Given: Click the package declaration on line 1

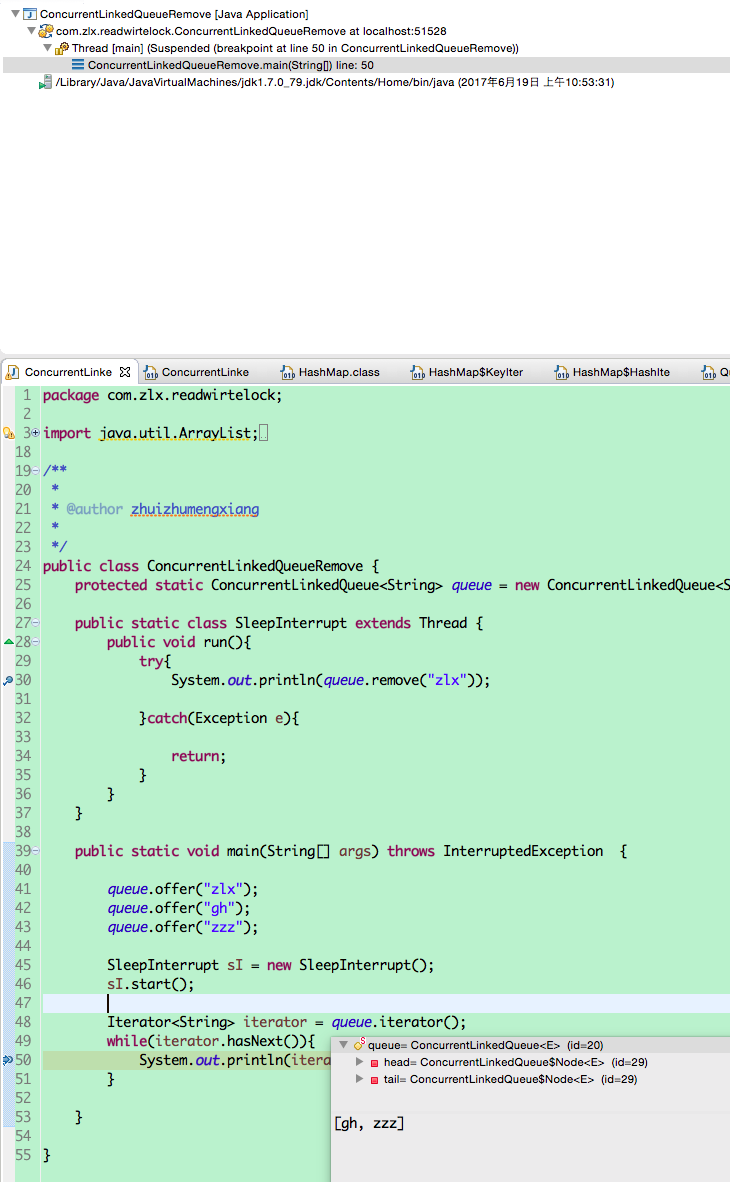Looking at the screenshot, I should click(162, 395).
